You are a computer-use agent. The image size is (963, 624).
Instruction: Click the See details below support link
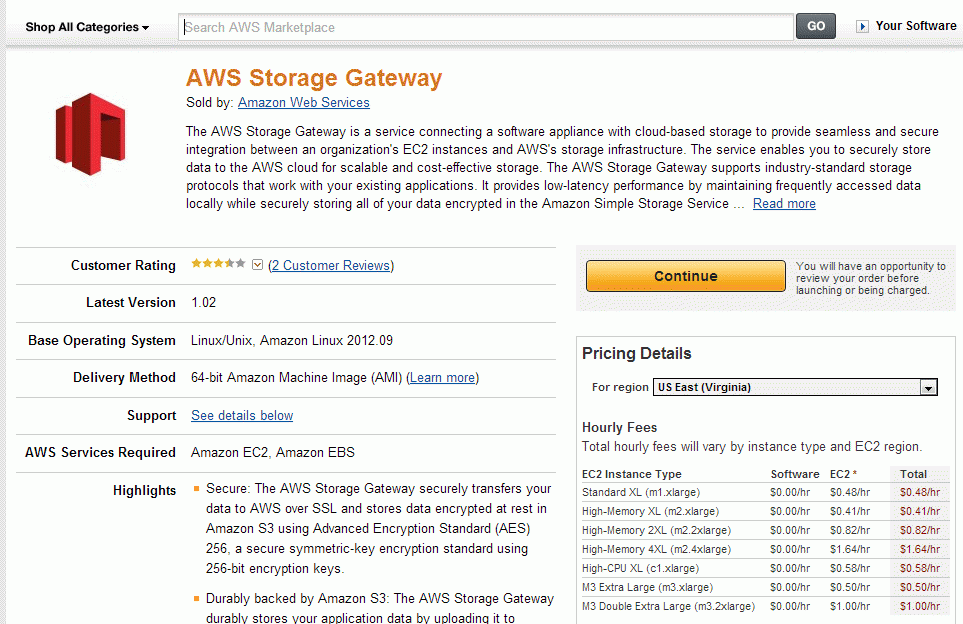[x=242, y=415]
